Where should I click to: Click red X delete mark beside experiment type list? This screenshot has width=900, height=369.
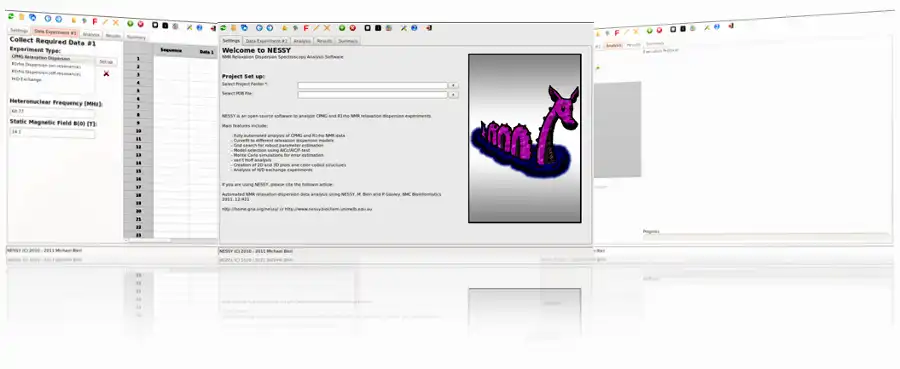tap(106, 73)
